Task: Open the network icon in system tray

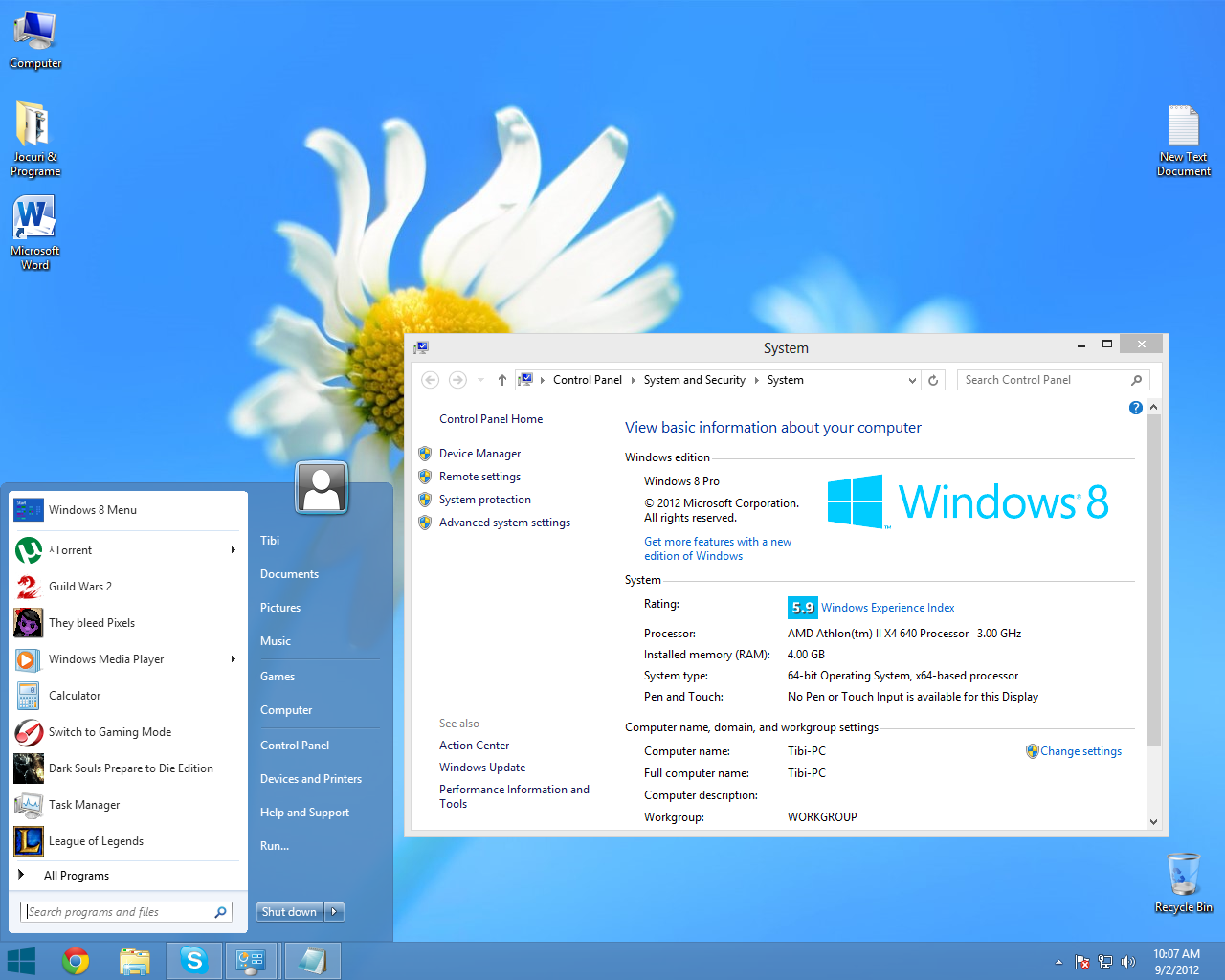Action: pos(1105,962)
